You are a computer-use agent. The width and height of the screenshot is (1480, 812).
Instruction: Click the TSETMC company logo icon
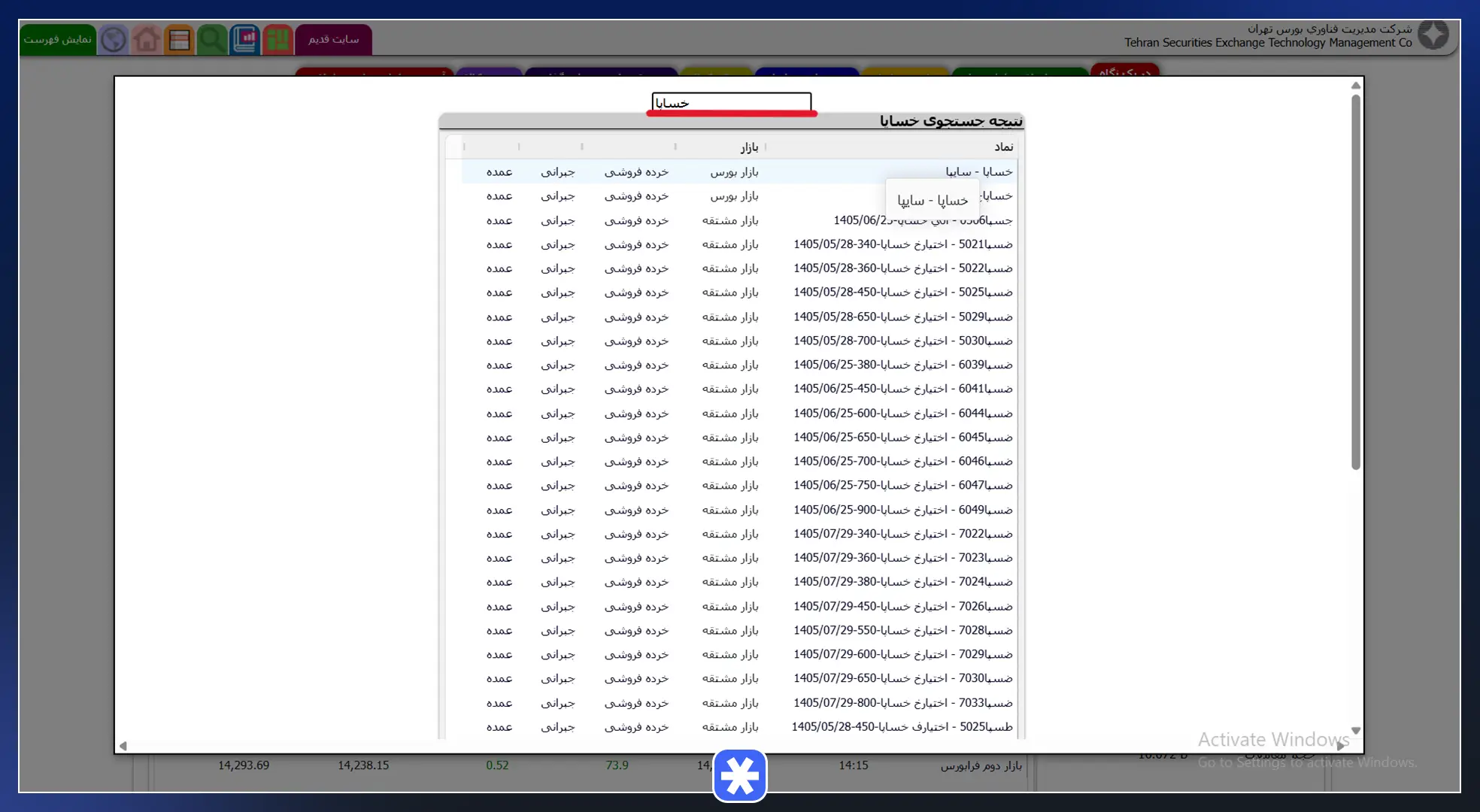pos(1433,35)
